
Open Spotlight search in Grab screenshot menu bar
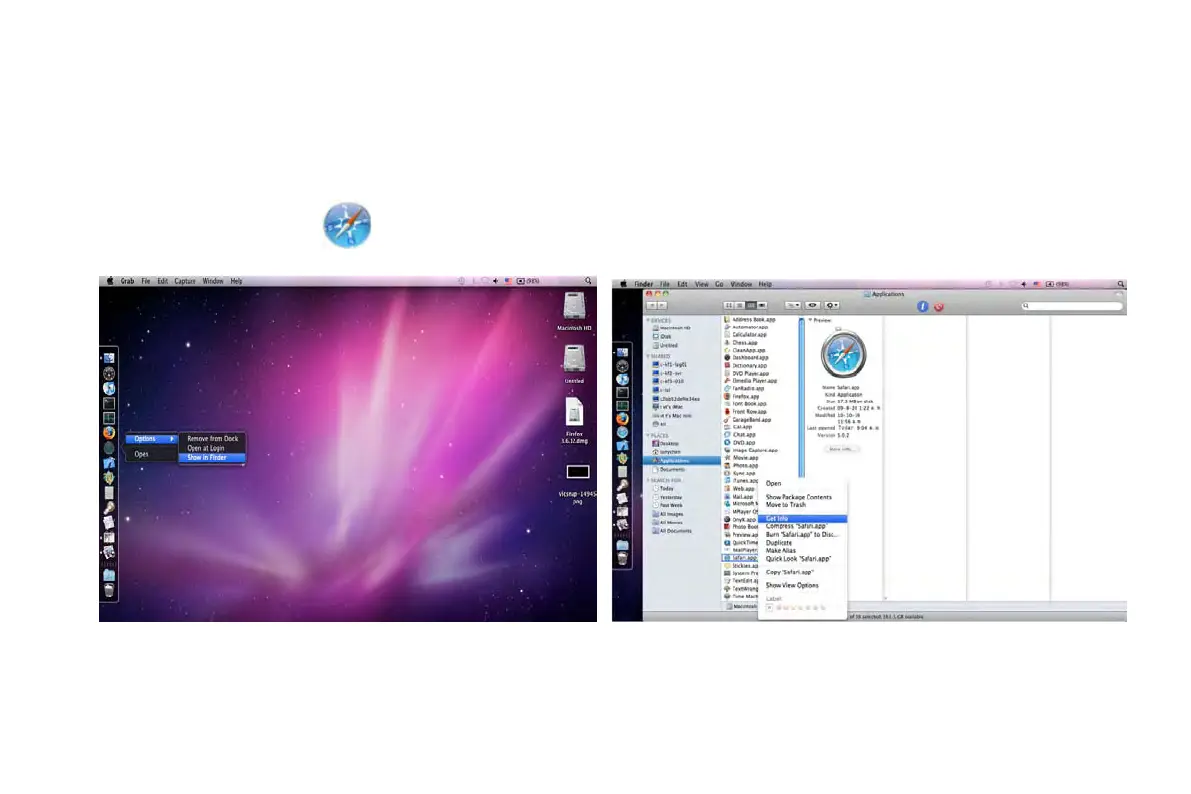pyautogui.click(x=588, y=281)
